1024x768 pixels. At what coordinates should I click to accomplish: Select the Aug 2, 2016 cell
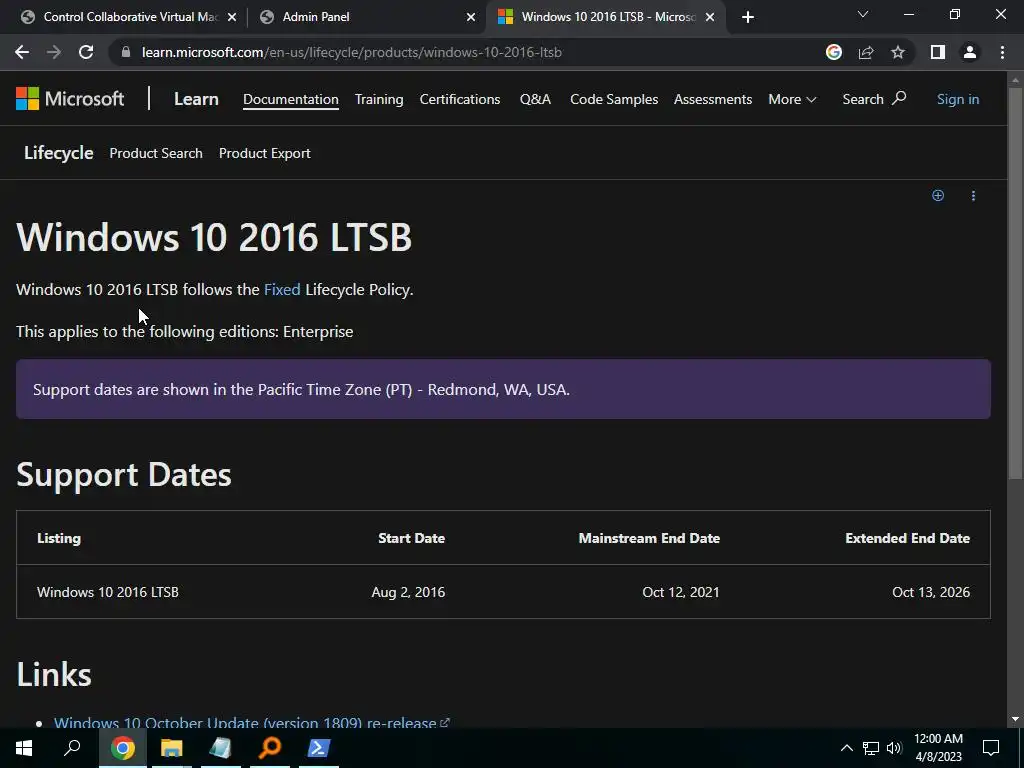[x=408, y=592]
